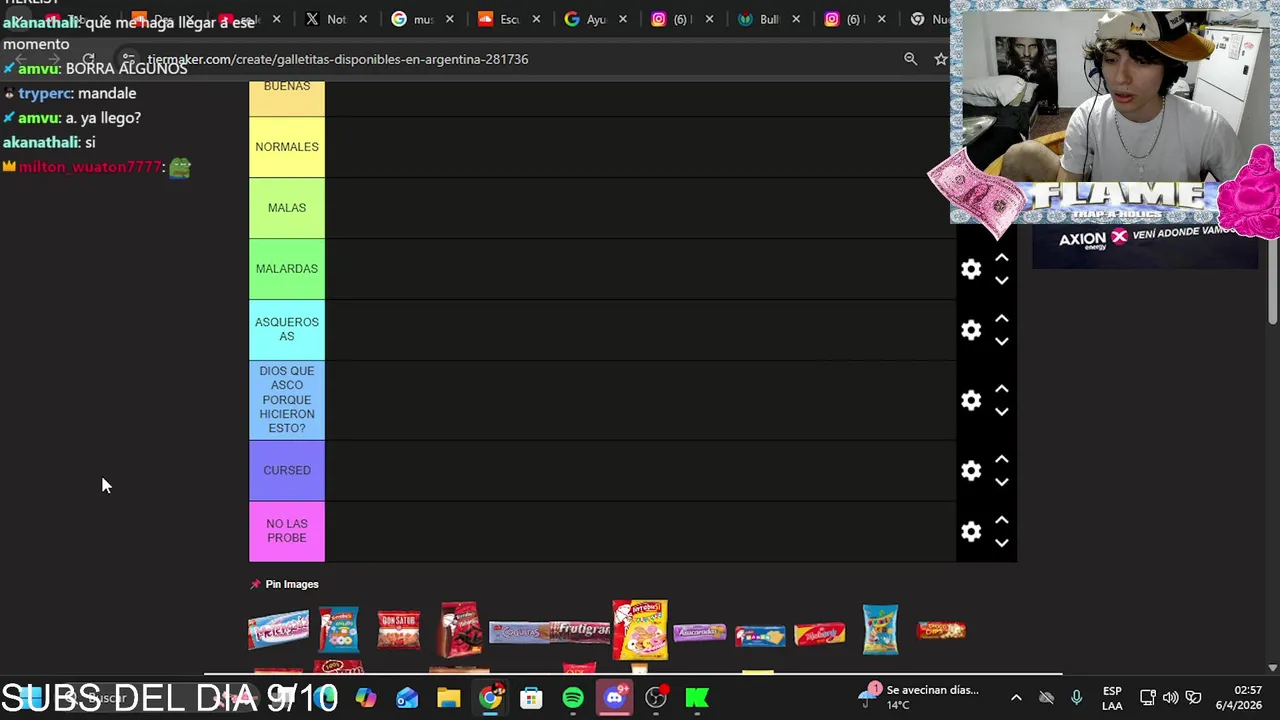Click the ASQUEROSAS tier label

pos(287,330)
